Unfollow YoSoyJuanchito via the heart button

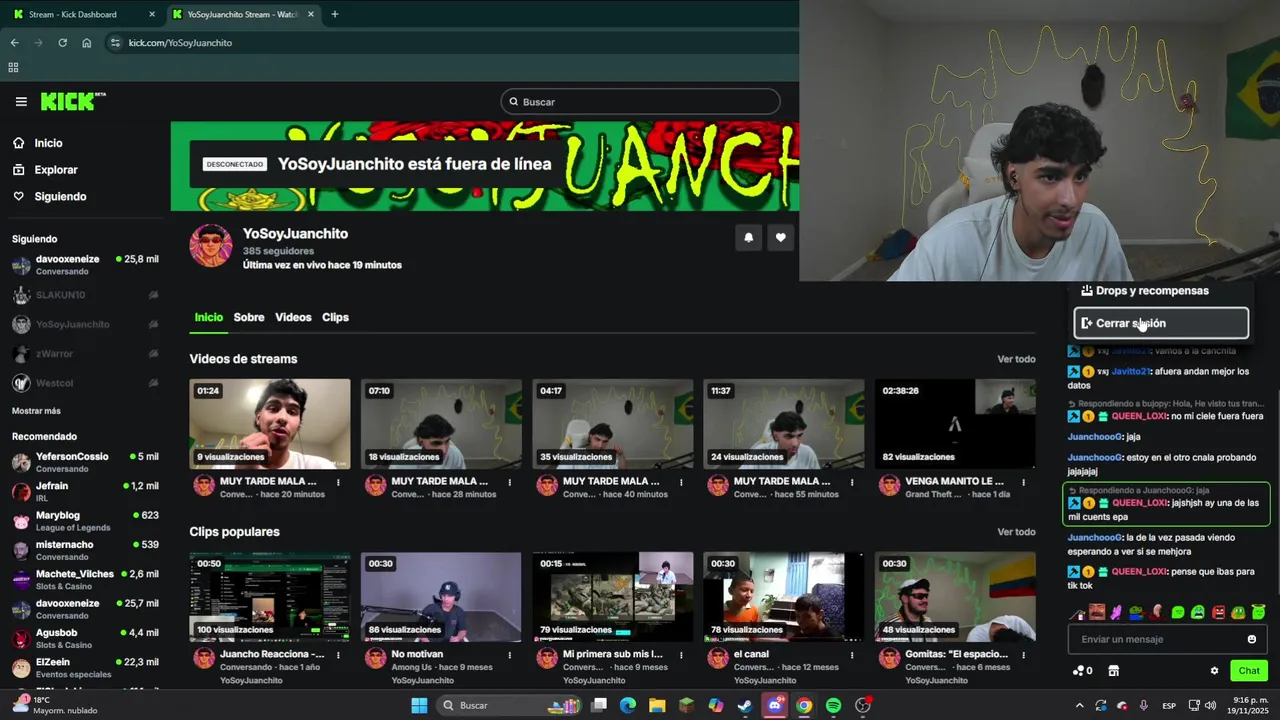pos(780,238)
